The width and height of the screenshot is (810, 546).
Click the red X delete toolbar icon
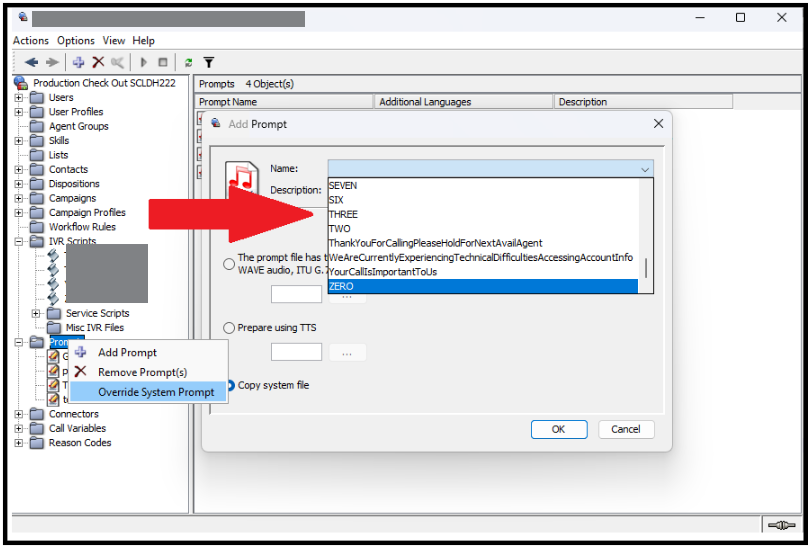coord(98,62)
